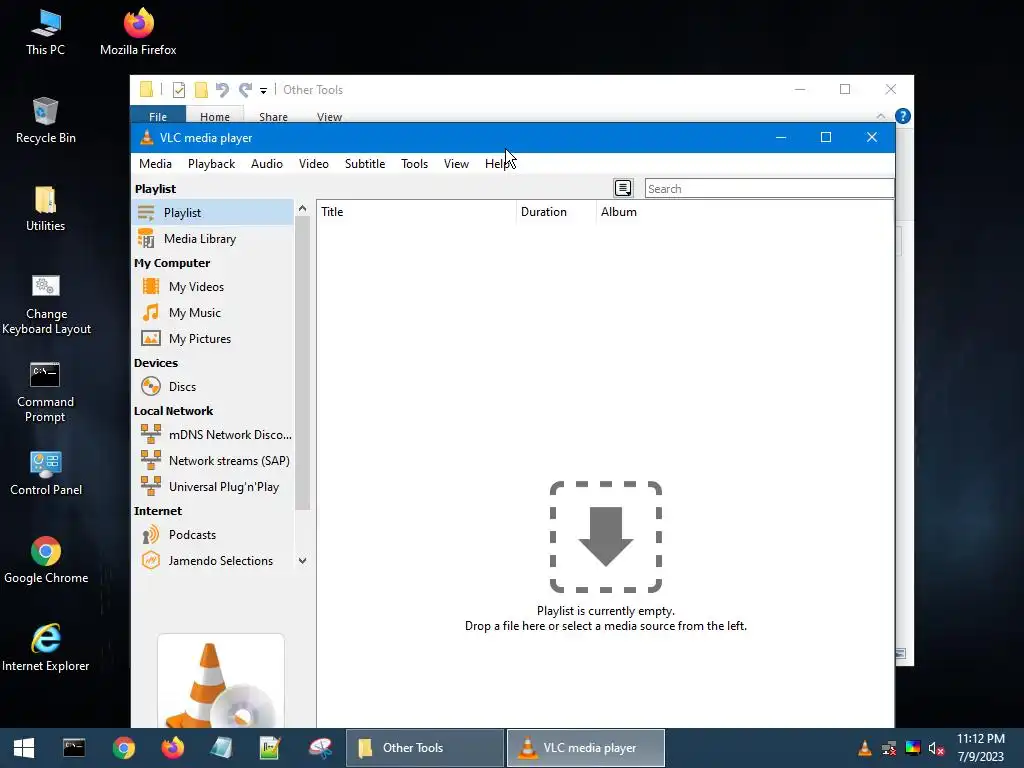
Task: Launch Firefox from taskbar
Action: (172, 748)
